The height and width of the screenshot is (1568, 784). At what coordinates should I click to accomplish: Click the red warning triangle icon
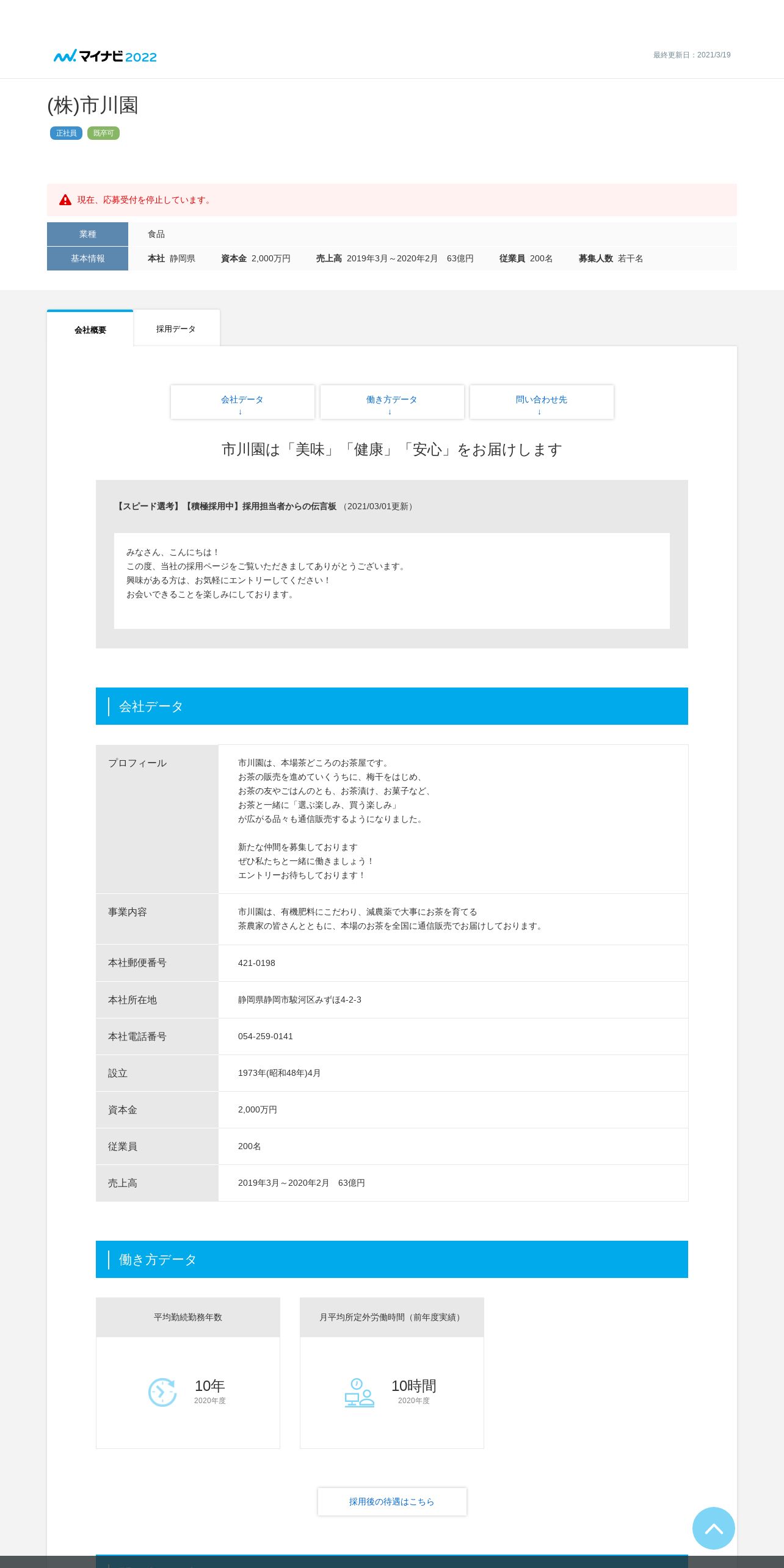[x=65, y=200]
